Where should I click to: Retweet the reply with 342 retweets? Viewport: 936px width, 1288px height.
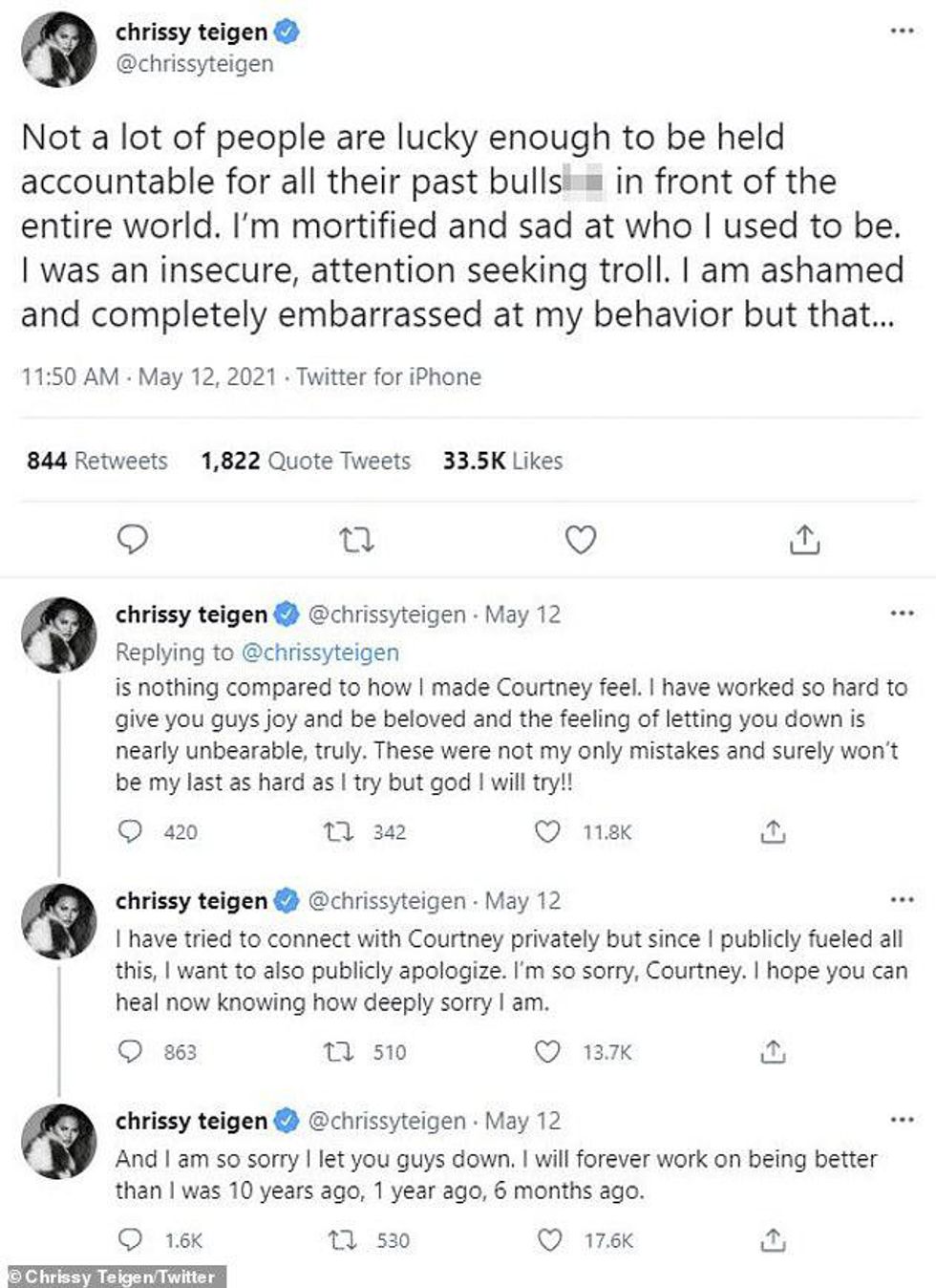click(x=338, y=832)
